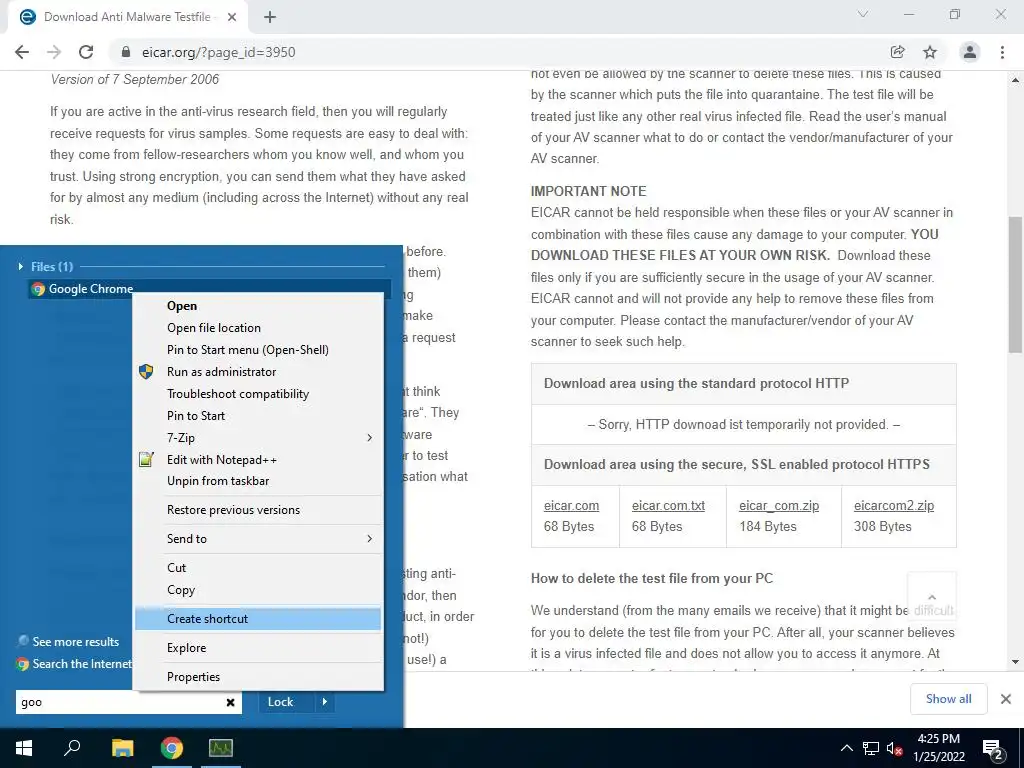Download the eicar_com.zip file
The image size is (1024, 768).
click(778, 505)
